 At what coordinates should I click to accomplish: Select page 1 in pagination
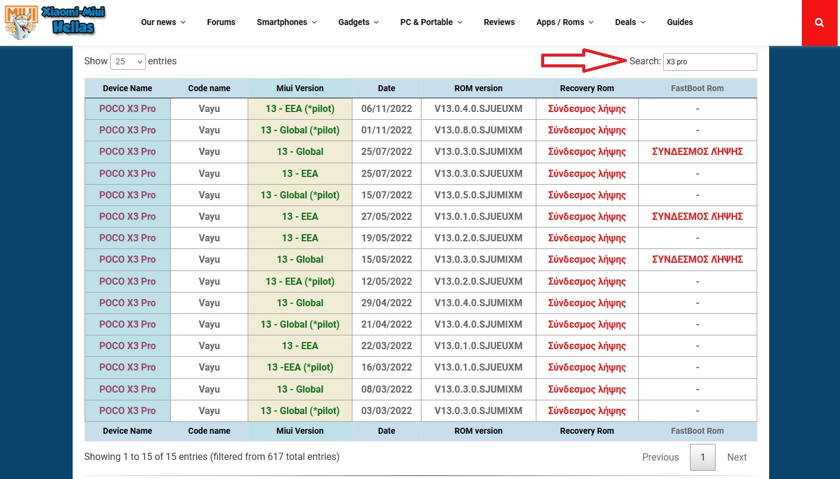(x=702, y=457)
